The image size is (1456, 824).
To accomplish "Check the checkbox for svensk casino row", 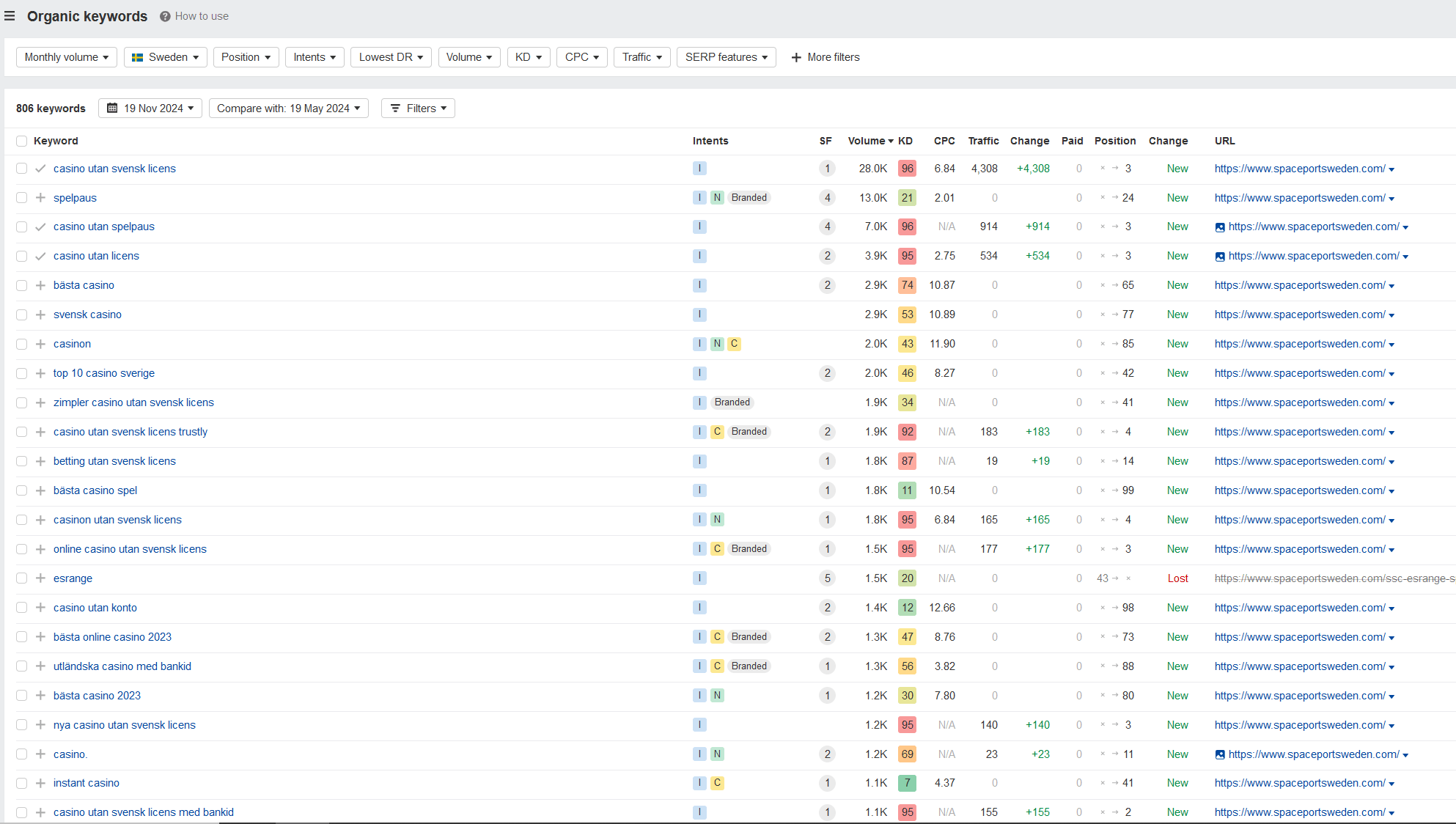I will click(x=21, y=314).
